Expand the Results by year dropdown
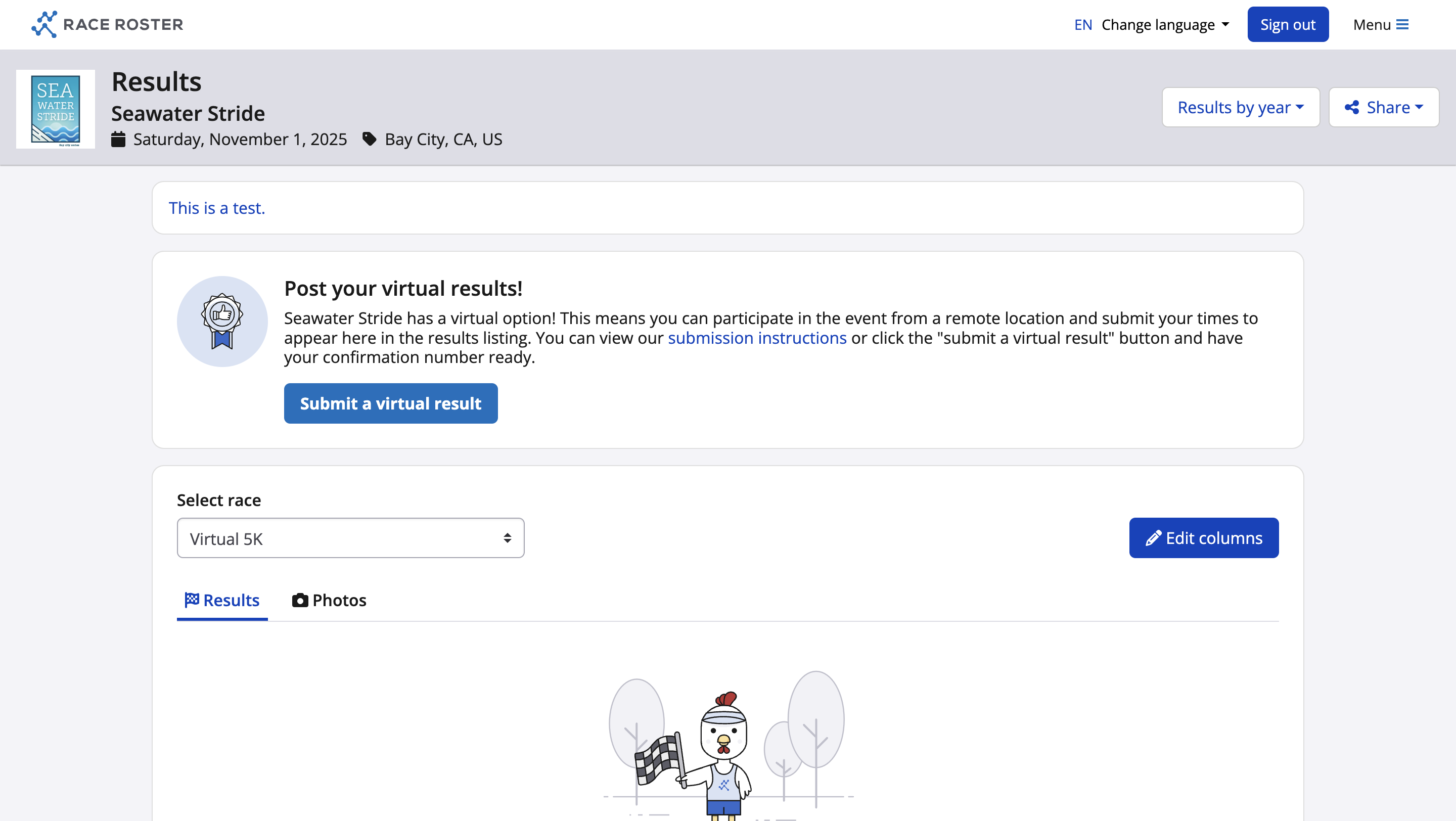Screen dimensions: 1456x821 tap(1240, 107)
